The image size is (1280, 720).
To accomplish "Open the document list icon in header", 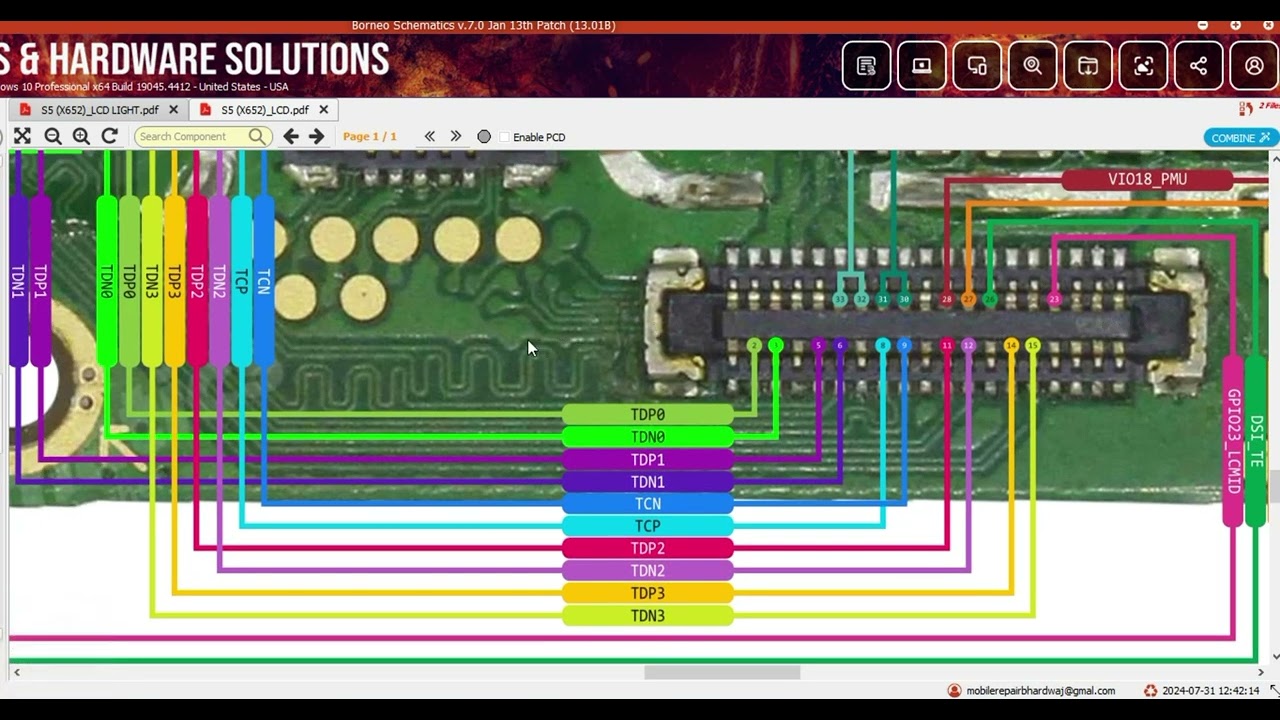I will [866, 66].
